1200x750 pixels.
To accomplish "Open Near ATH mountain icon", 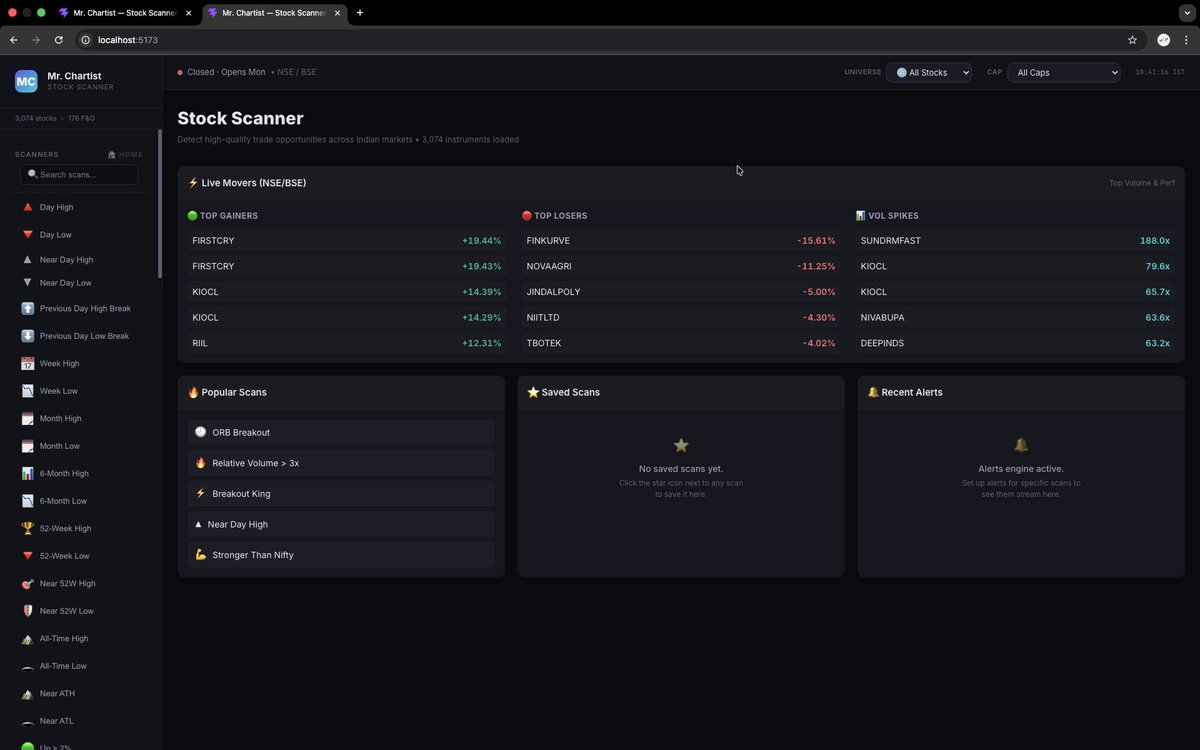I will 28,693.
